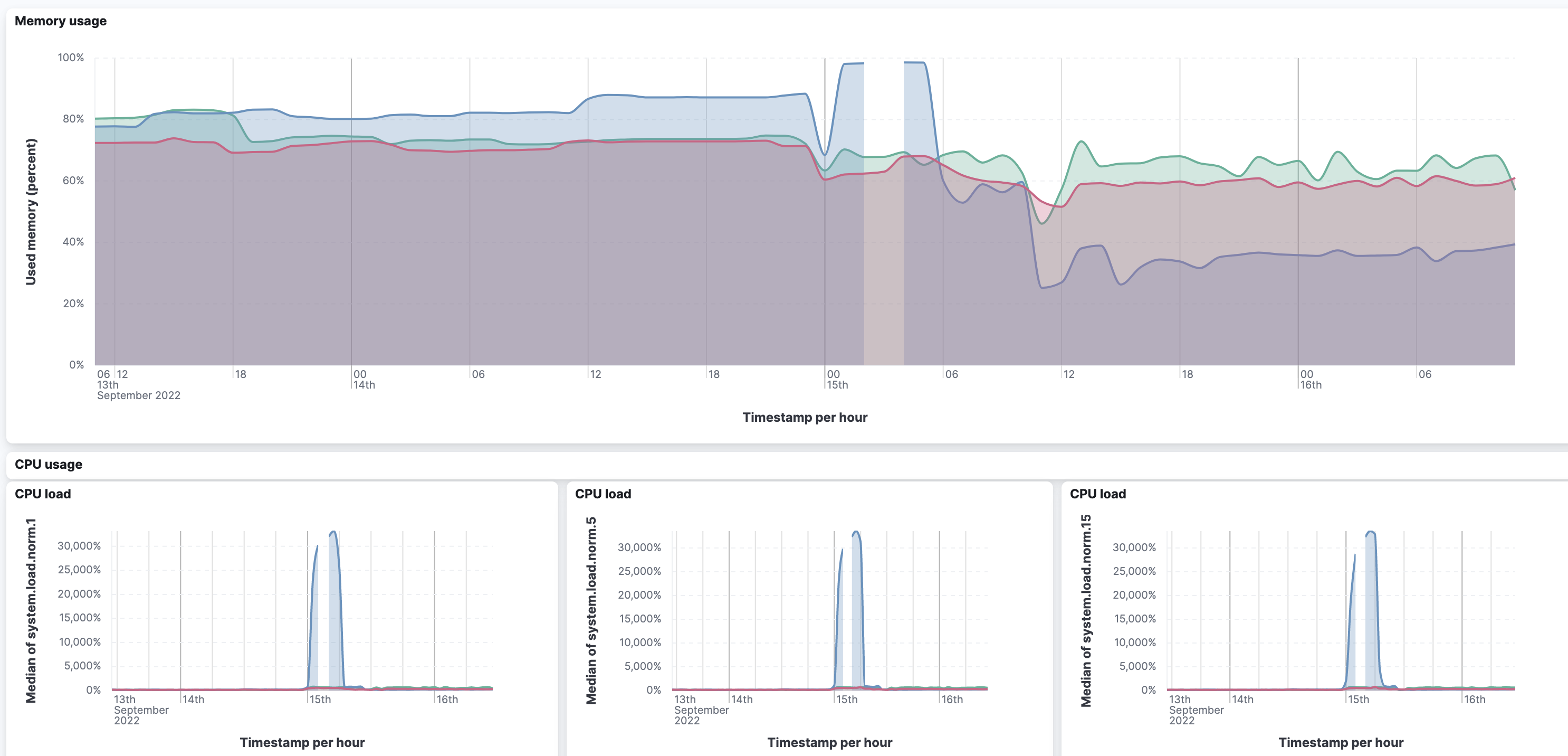Click the rightmost CPU load panel title
Screen dimensions: 1568x756
tap(1097, 494)
